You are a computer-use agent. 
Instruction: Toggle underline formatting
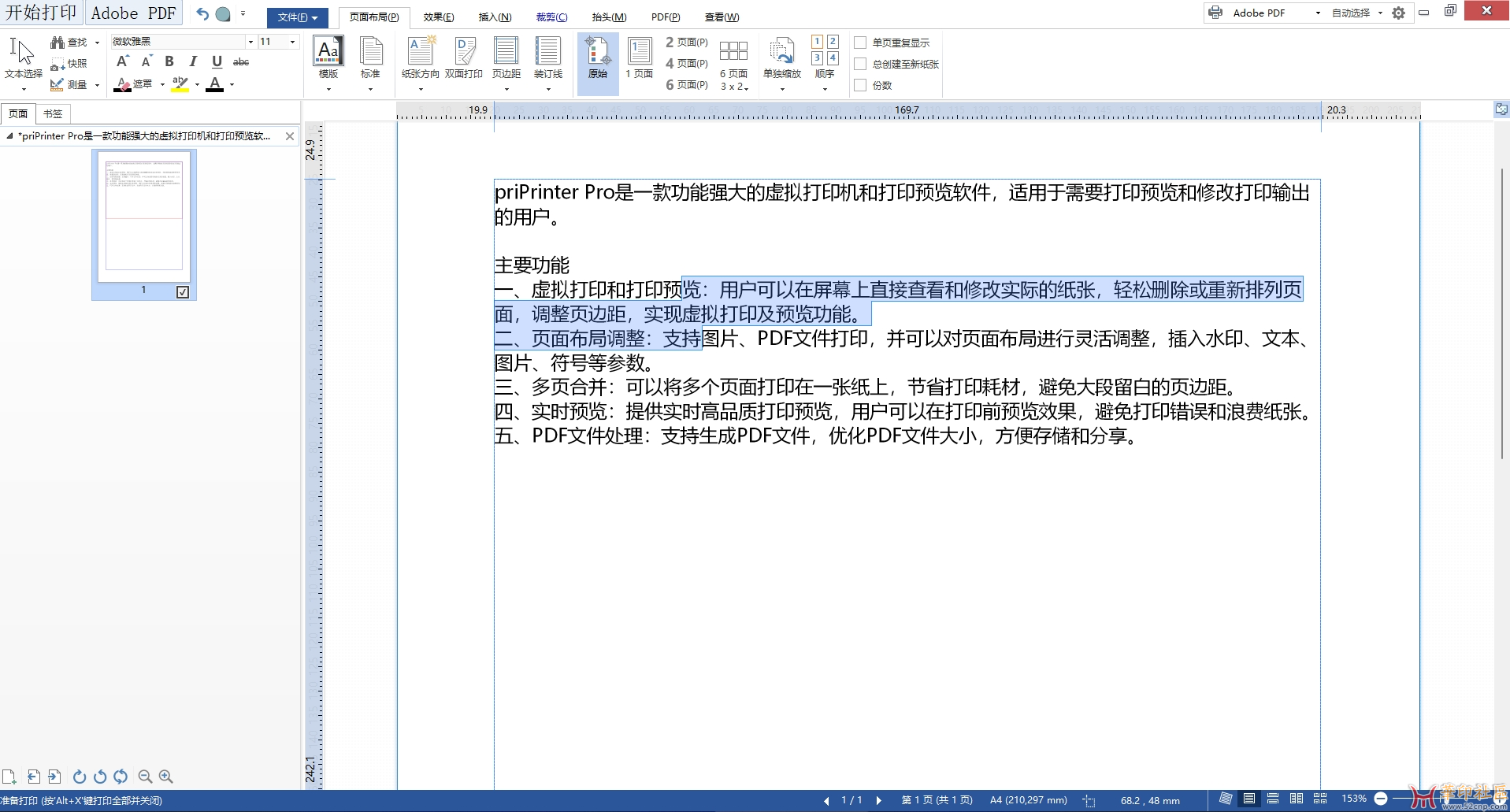[x=217, y=61]
